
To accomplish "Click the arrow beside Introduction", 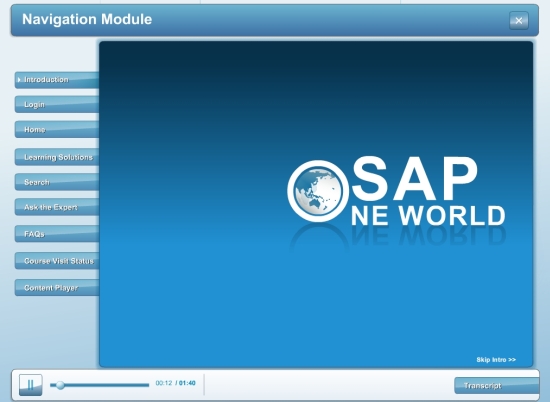I will tap(19, 80).
